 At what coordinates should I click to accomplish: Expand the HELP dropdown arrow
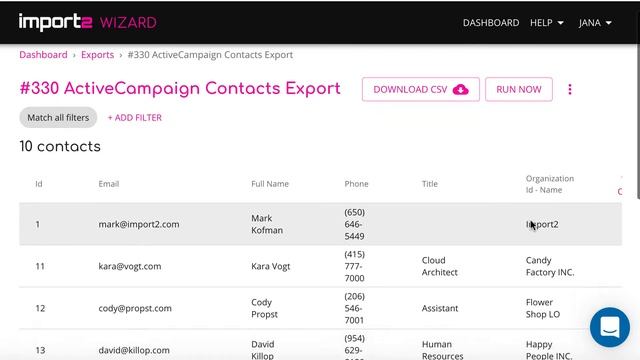(561, 23)
